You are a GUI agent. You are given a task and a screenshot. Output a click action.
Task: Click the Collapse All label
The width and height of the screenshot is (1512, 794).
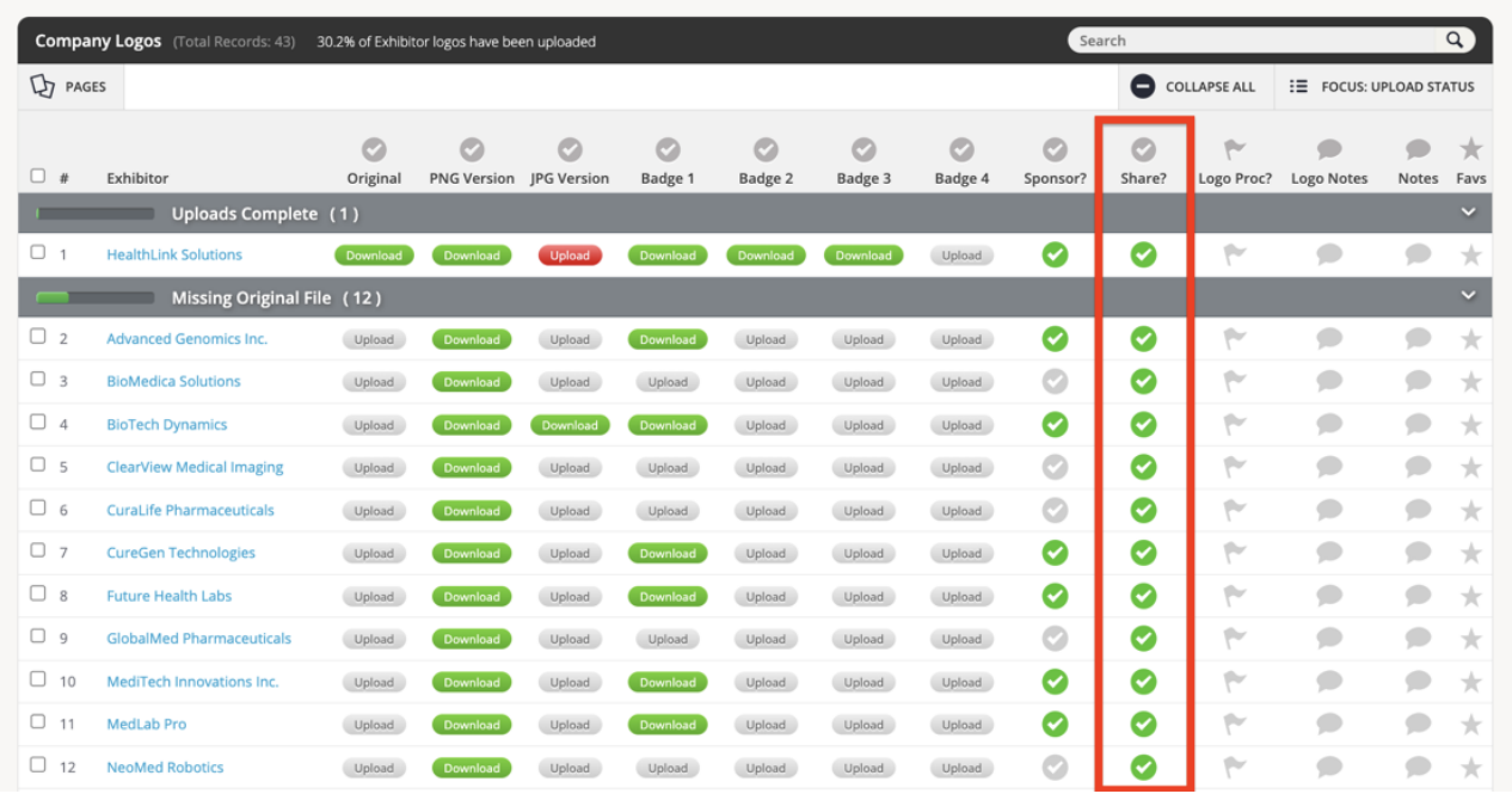coord(1210,87)
